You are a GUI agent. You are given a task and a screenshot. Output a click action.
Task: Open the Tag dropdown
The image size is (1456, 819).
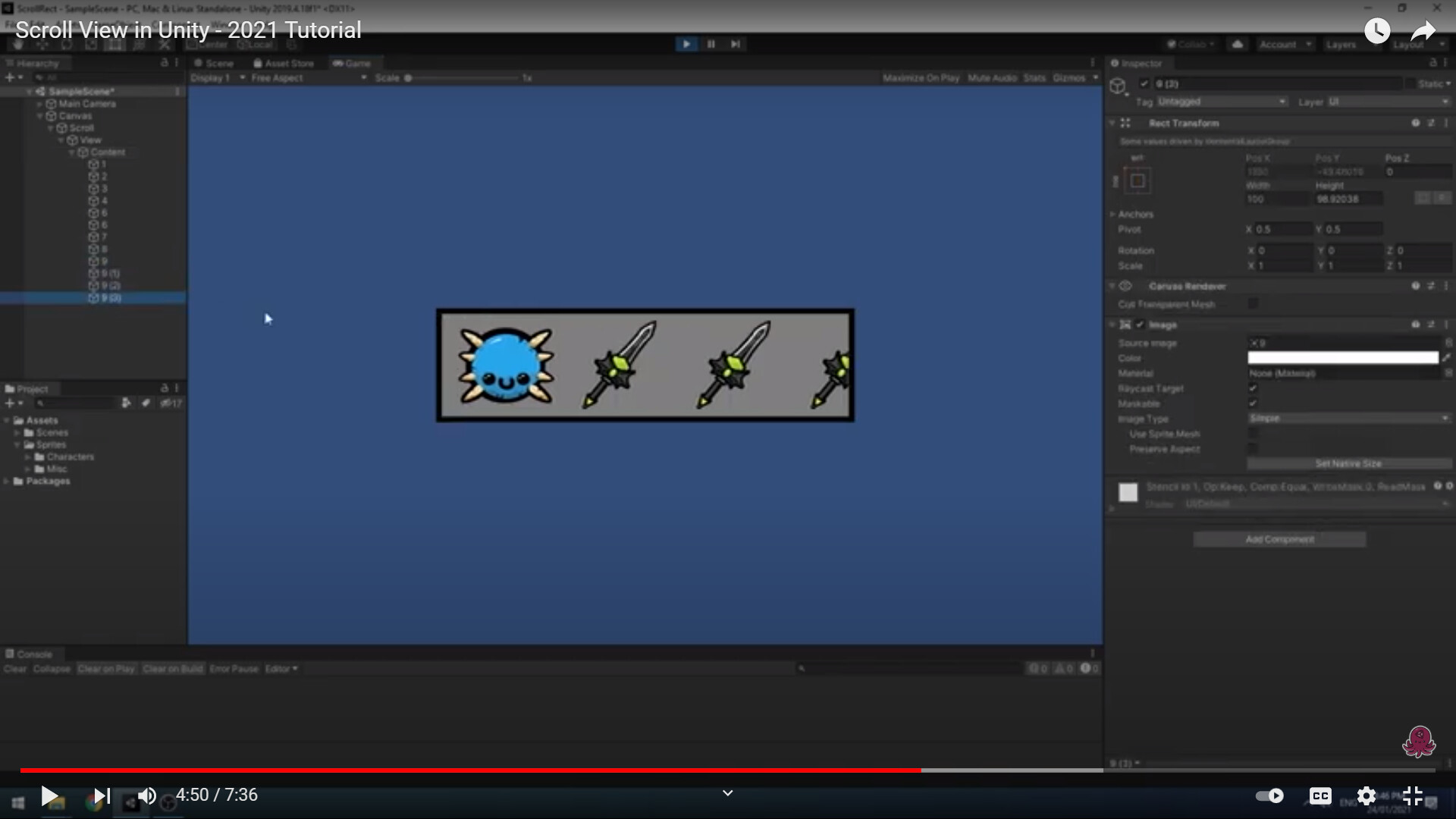coord(1221,102)
